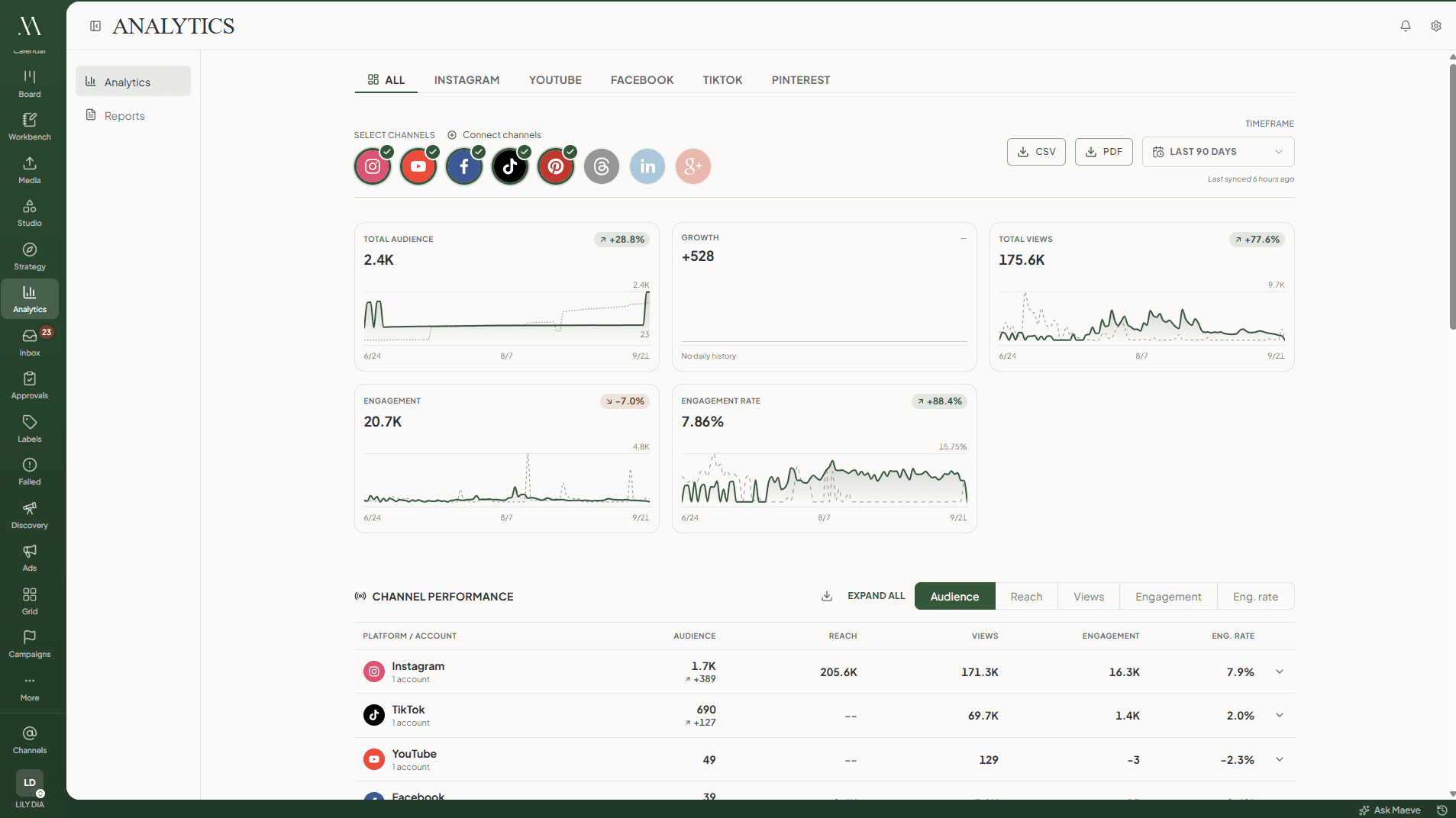This screenshot has width=1456, height=818.
Task: Open the Board section in sidebar
Action: 30,84
